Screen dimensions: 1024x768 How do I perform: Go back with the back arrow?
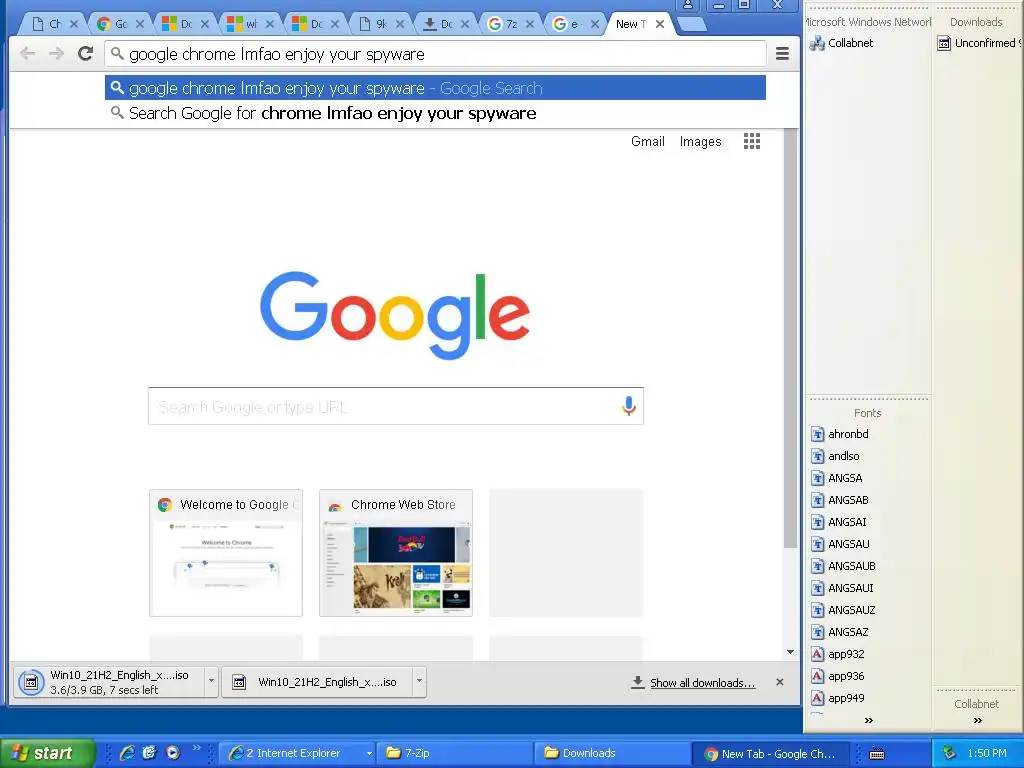click(27, 54)
